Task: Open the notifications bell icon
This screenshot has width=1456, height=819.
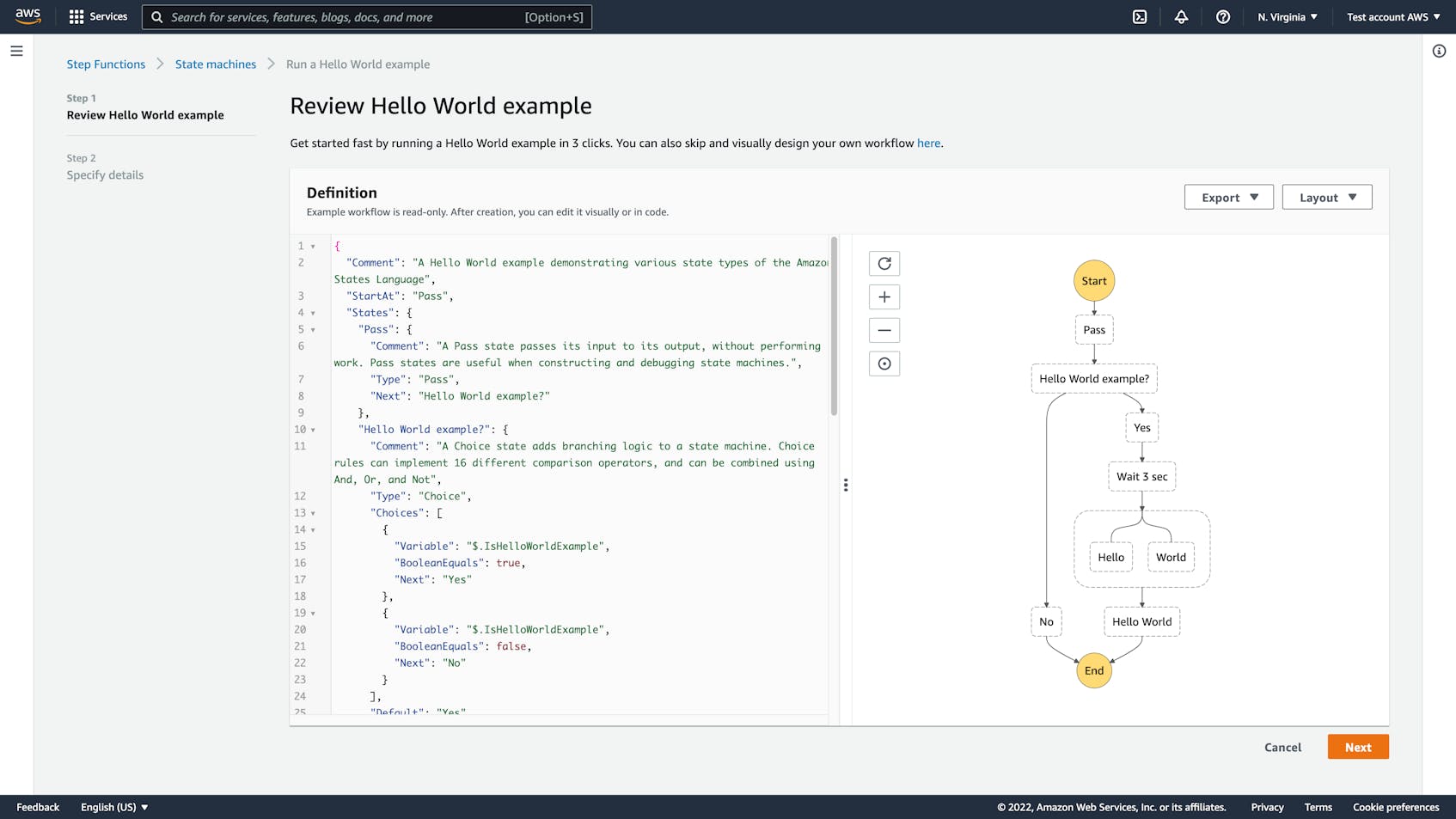Action: pyautogui.click(x=1181, y=16)
